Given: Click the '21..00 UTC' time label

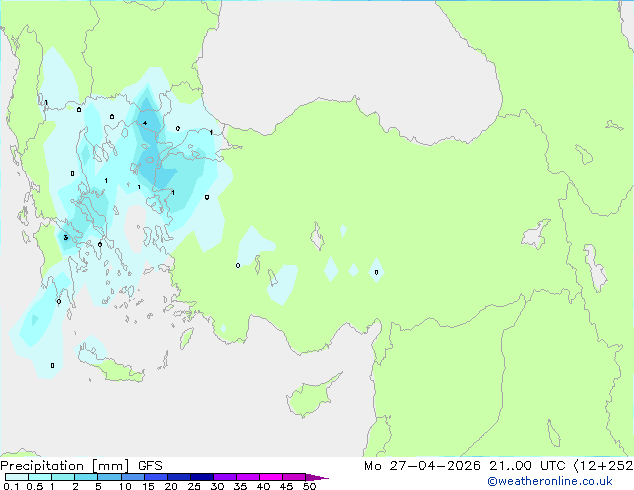Looking at the screenshot, I should pyautogui.click(x=527, y=466).
